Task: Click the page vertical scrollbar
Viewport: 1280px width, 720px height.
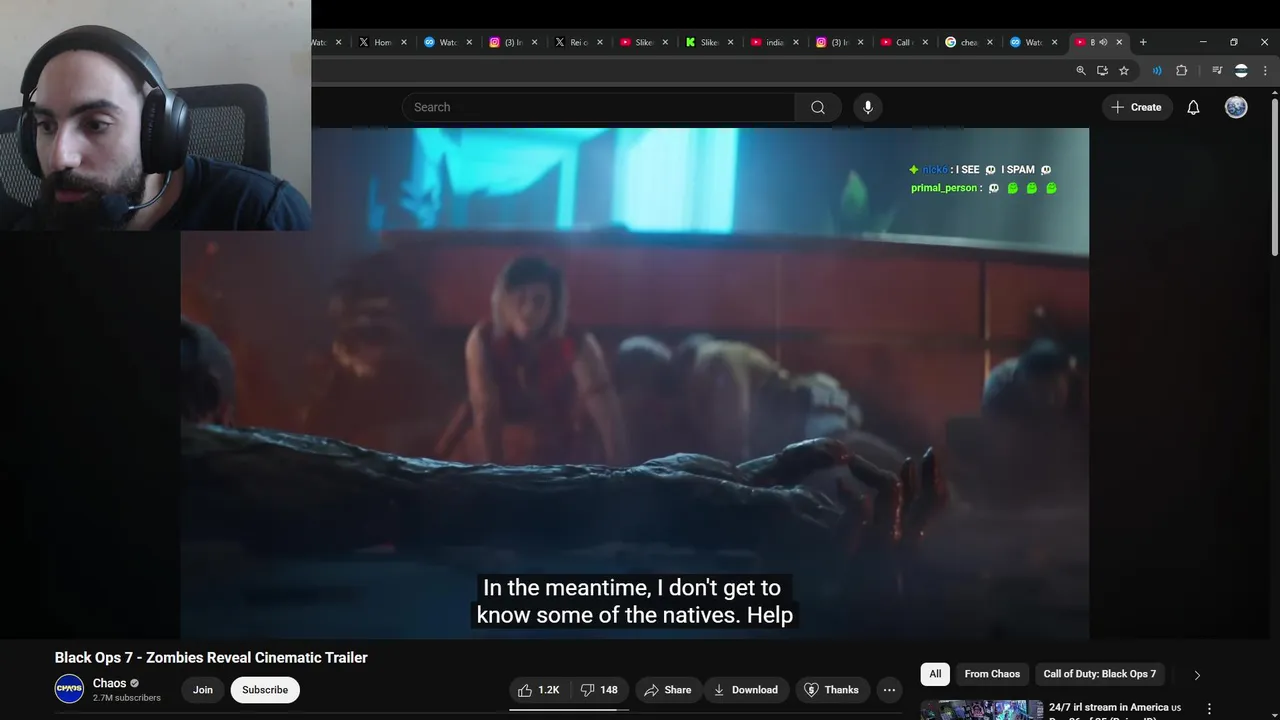Action: click(x=1274, y=176)
